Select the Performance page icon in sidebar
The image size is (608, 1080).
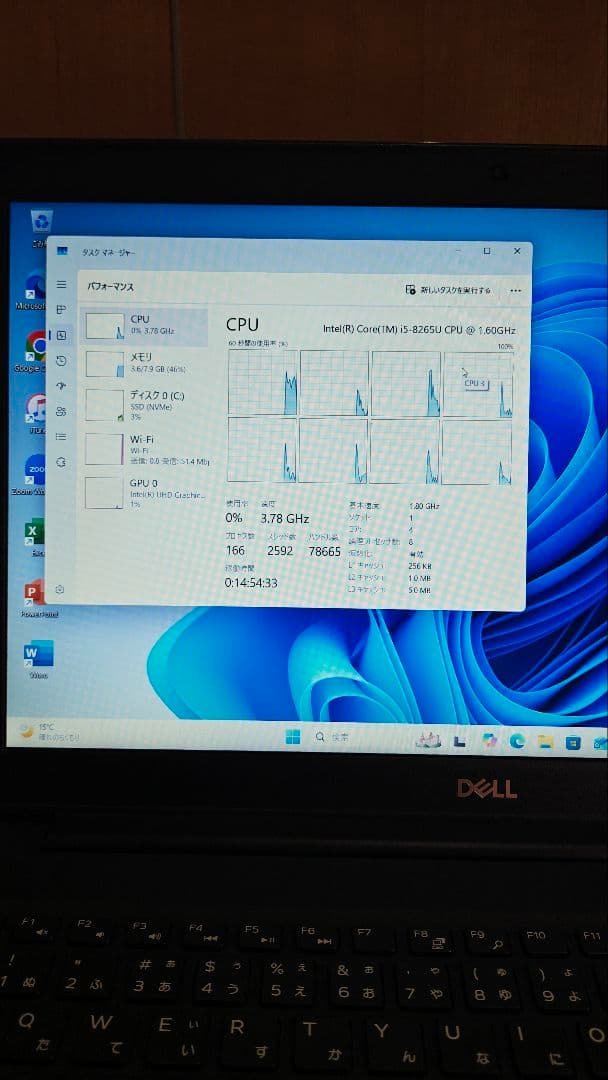[x=61, y=335]
